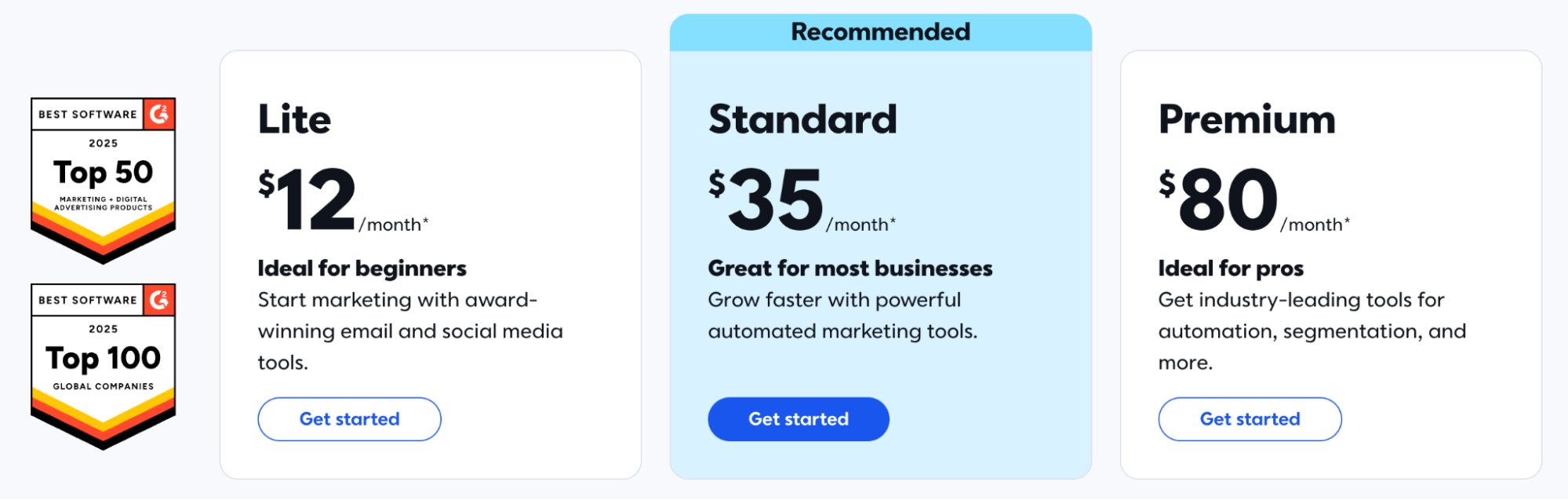Click the dollar sign beside the Premium price
This screenshot has height=500, width=1568.
pyautogui.click(x=1168, y=182)
